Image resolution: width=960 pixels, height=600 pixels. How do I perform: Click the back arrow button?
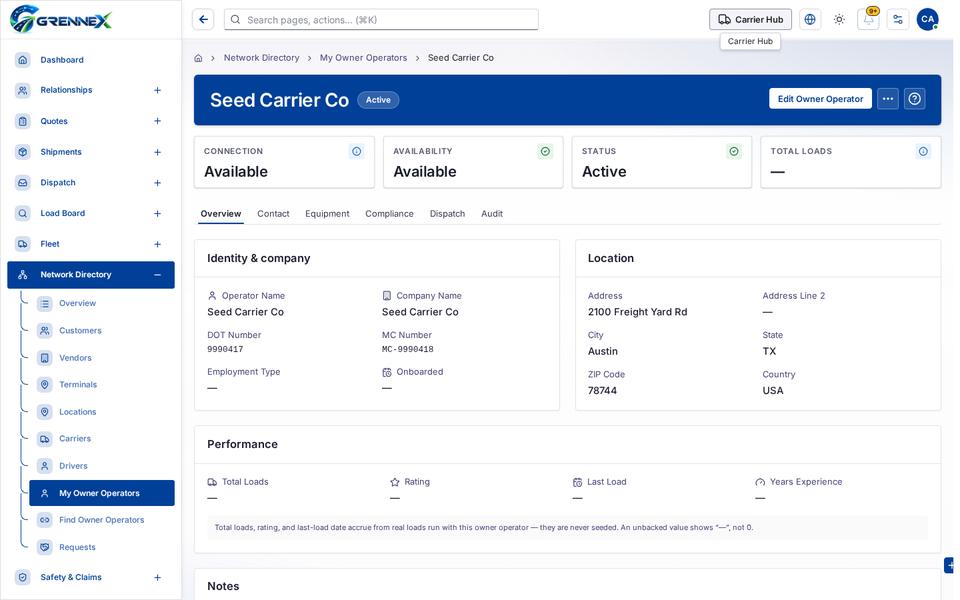(203, 20)
